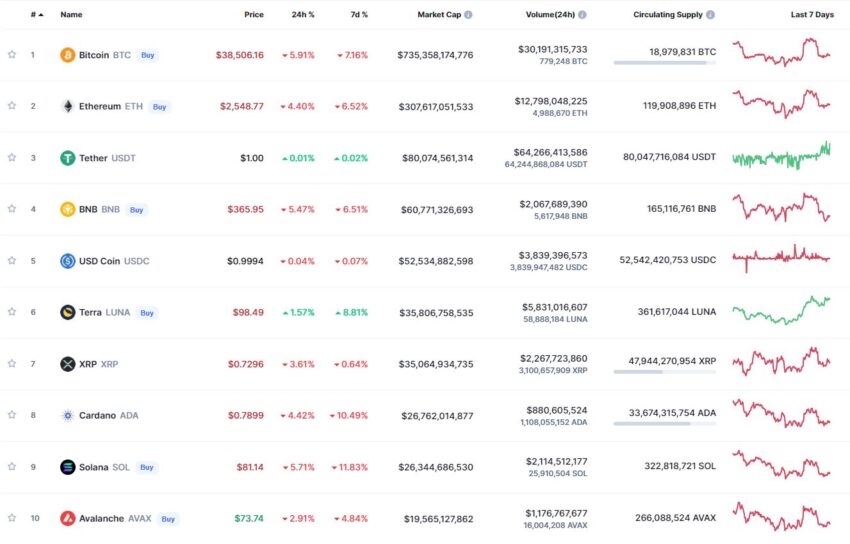
Task: Click BNB price $365.95
Action: [x=246, y=210]
